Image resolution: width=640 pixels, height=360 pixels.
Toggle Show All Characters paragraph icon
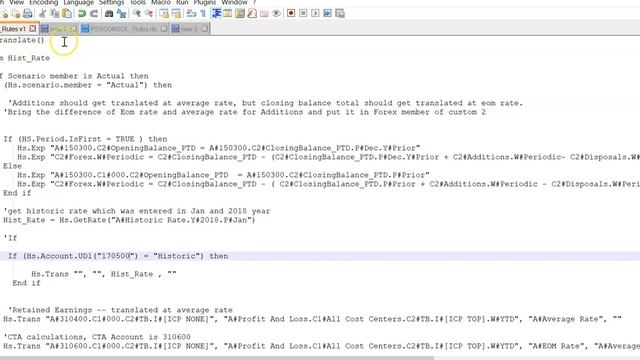click(x=203, y=13)
